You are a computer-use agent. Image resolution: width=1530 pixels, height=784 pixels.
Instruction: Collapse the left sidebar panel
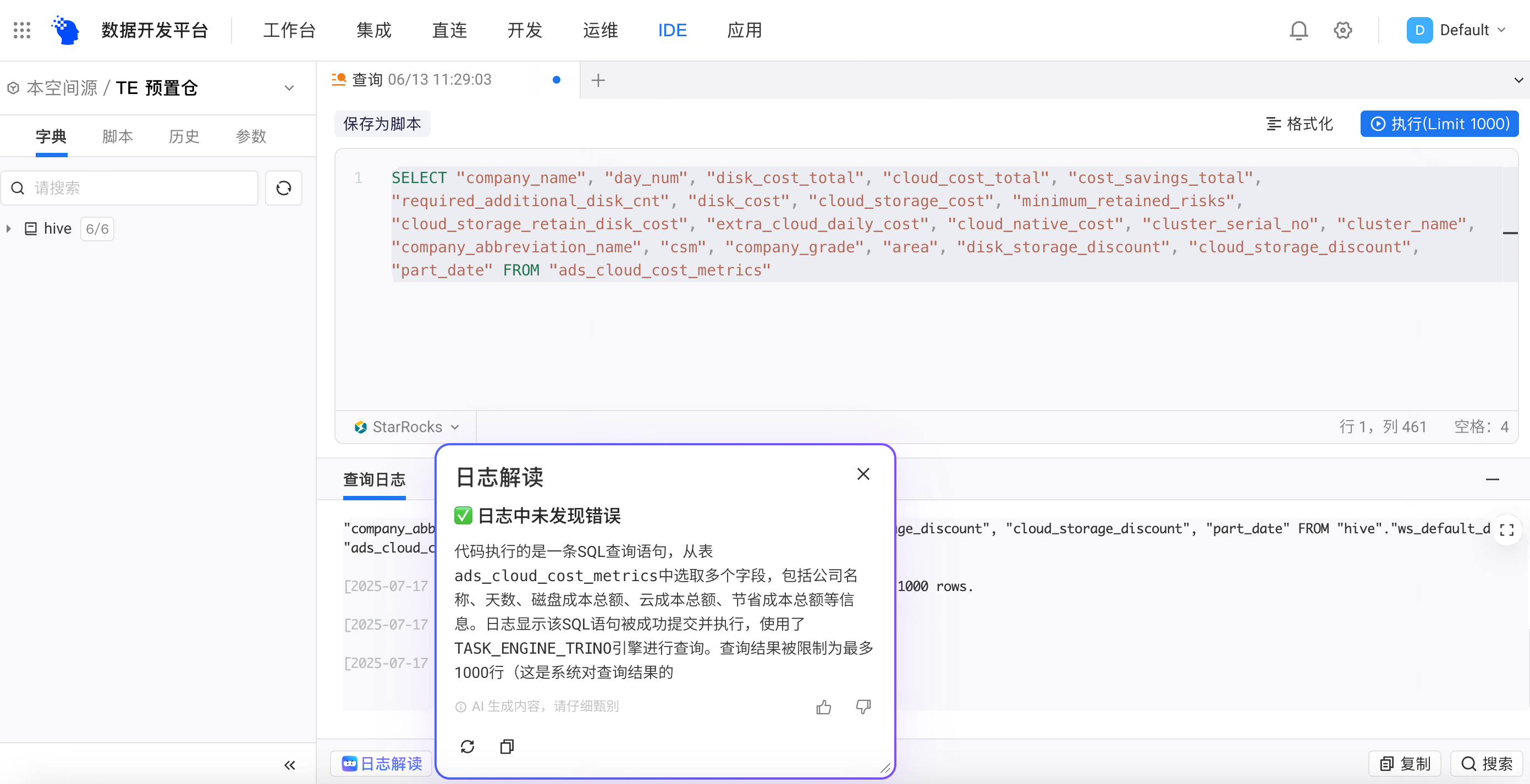(x=290, y=765)
